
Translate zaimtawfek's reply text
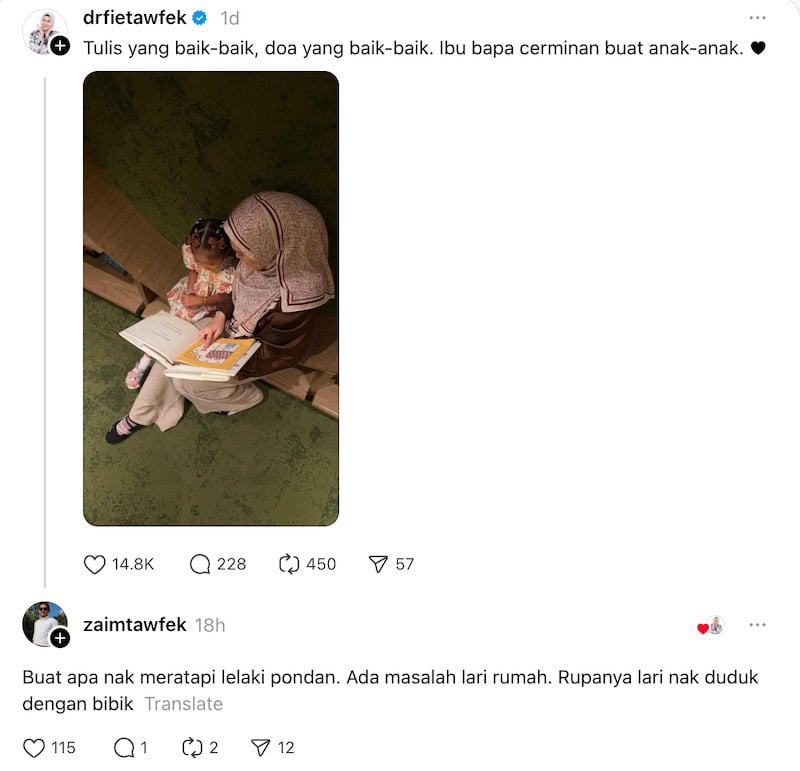[x=184, y=704]
